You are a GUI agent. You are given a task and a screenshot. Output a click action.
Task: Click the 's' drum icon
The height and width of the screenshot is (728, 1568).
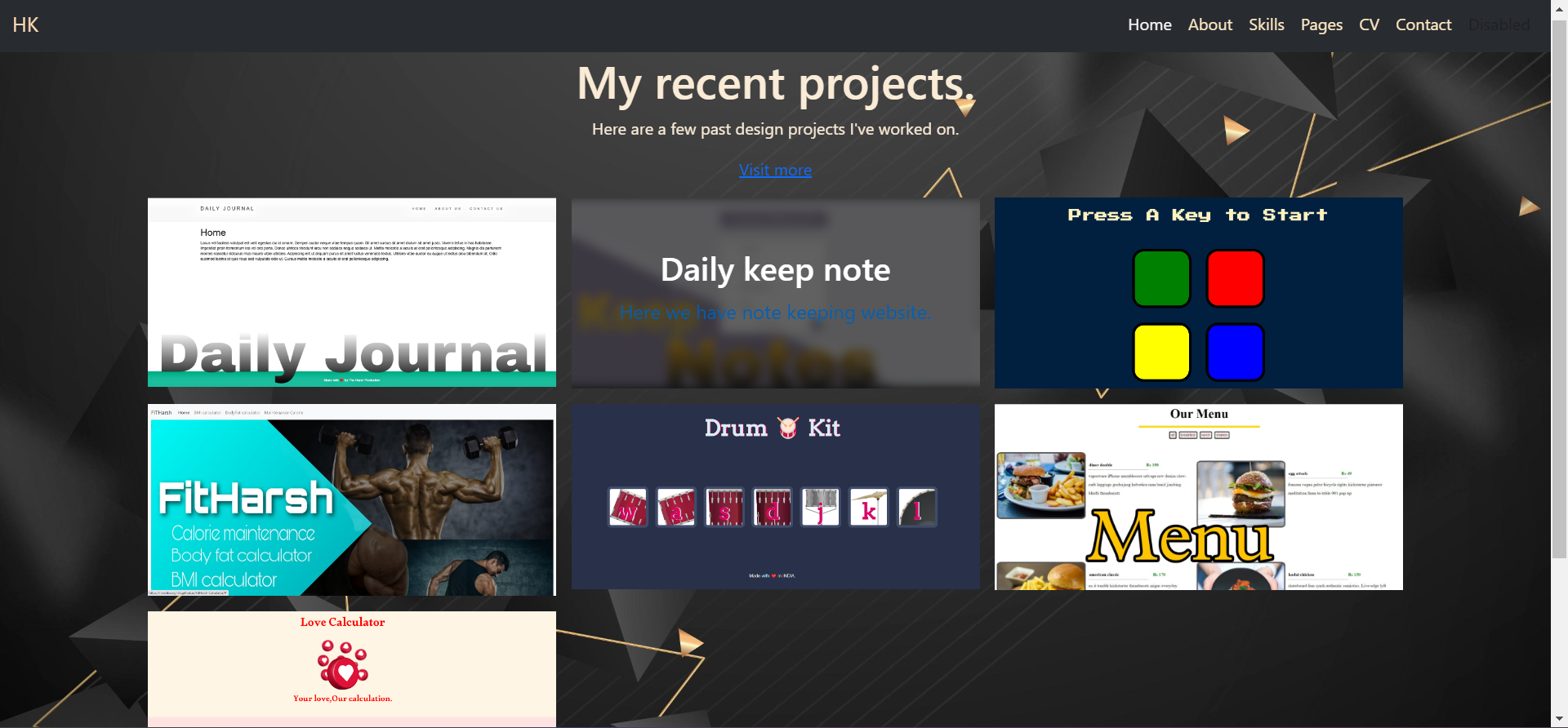tap(724, 507)
